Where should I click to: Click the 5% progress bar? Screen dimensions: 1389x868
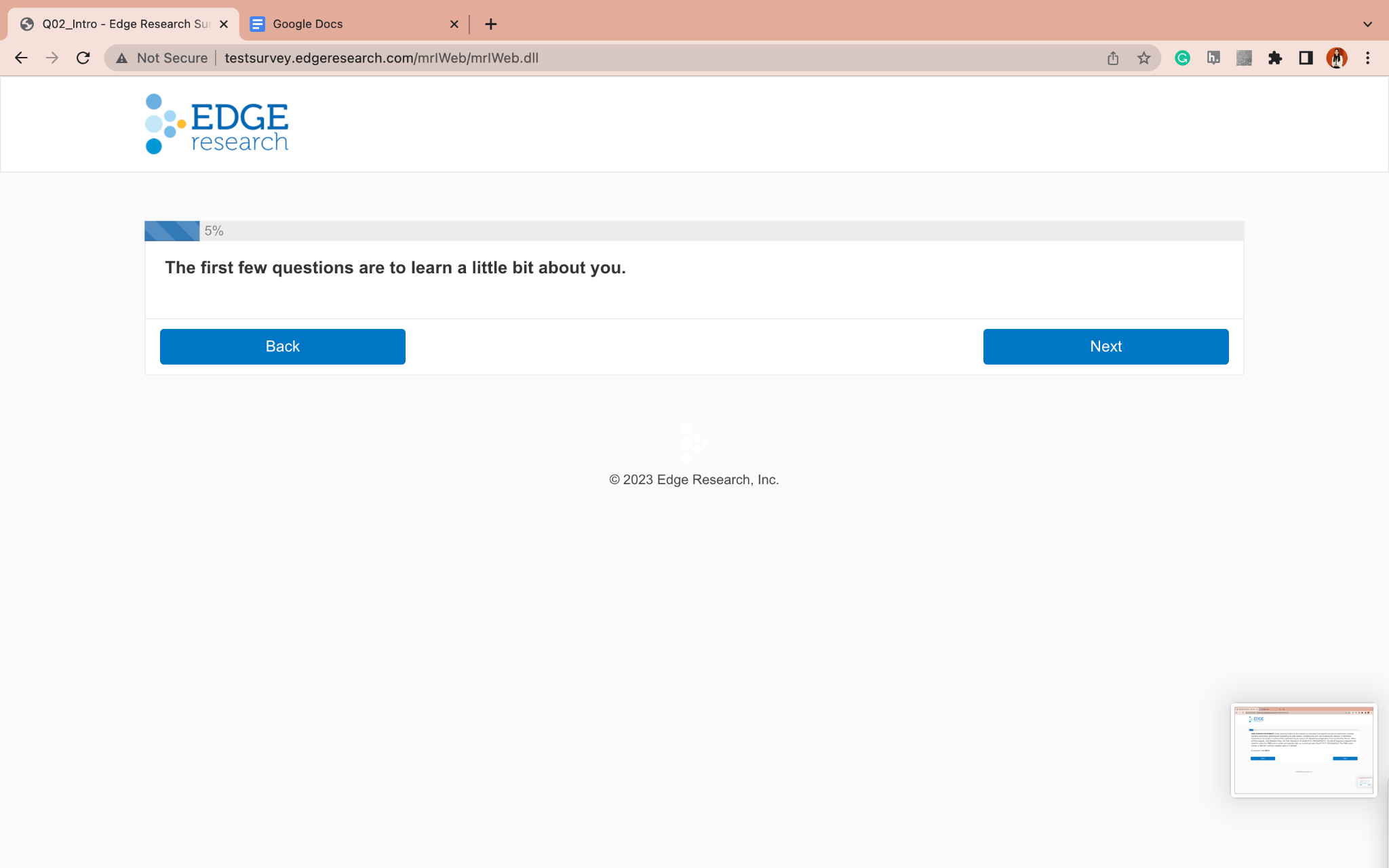(172, 231)
